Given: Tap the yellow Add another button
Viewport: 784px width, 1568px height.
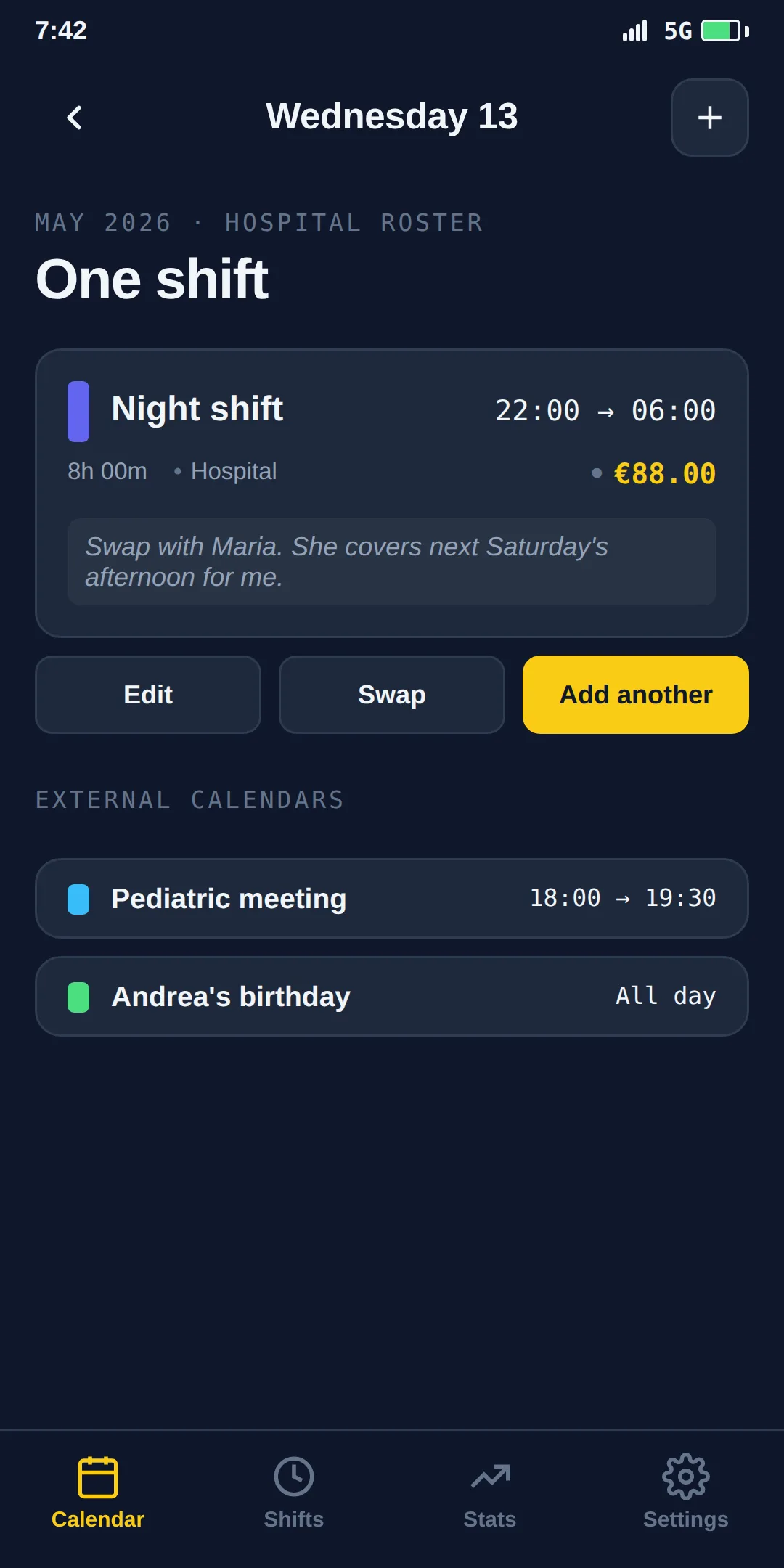Looking at the screenshot, I should pos(636,695).
